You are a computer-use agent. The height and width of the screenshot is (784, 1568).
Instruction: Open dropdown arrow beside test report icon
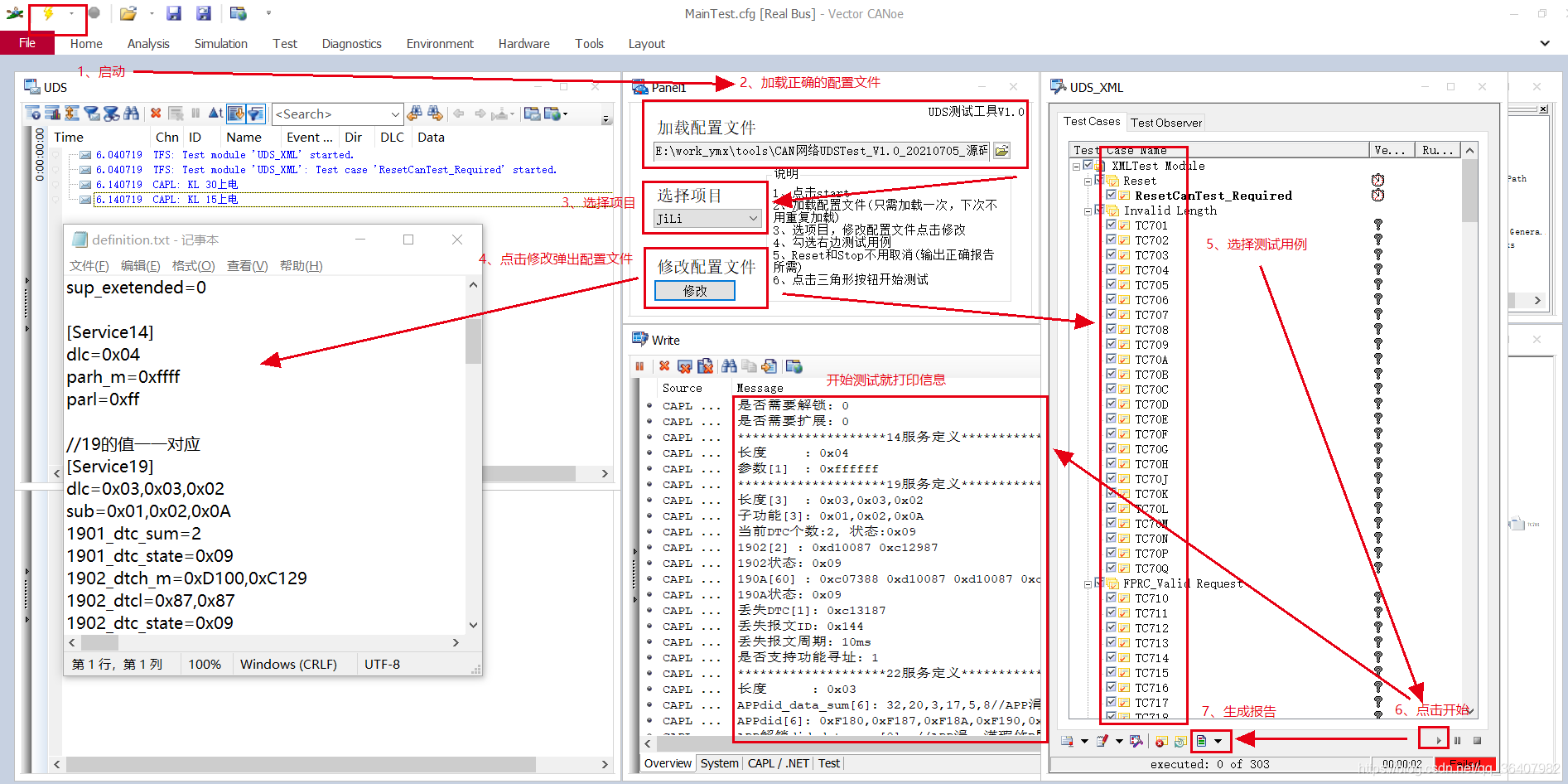(1218, 740)
